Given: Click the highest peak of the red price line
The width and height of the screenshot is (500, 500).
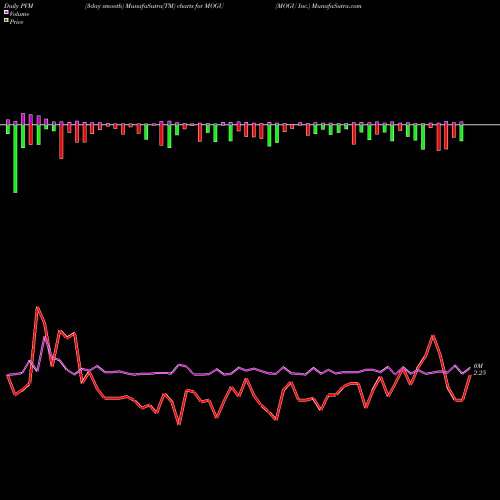Looking at the screenshot, I should (38, 307).
